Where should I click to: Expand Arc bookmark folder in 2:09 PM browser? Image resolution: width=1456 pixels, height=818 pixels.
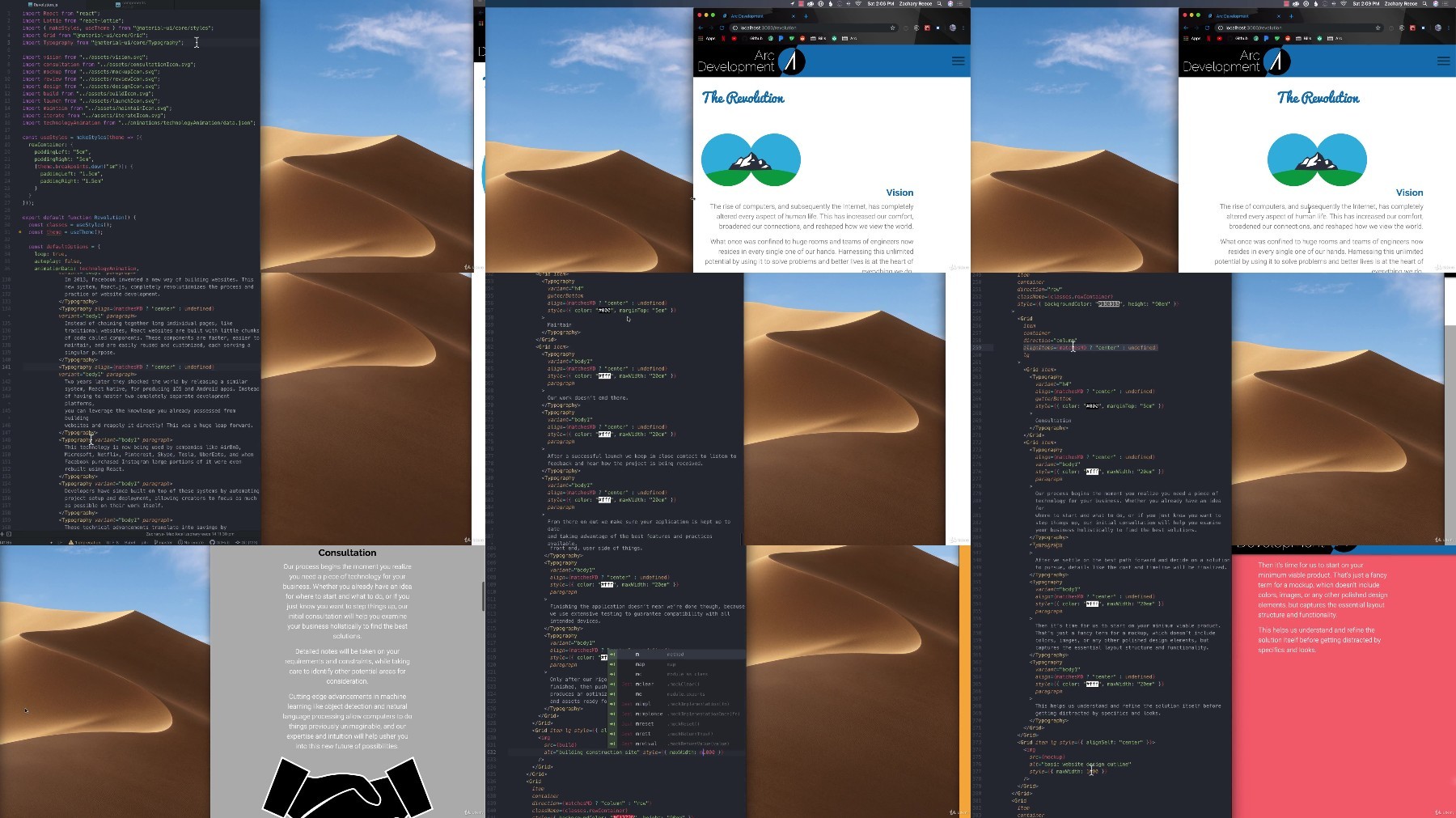point(1335,38)
